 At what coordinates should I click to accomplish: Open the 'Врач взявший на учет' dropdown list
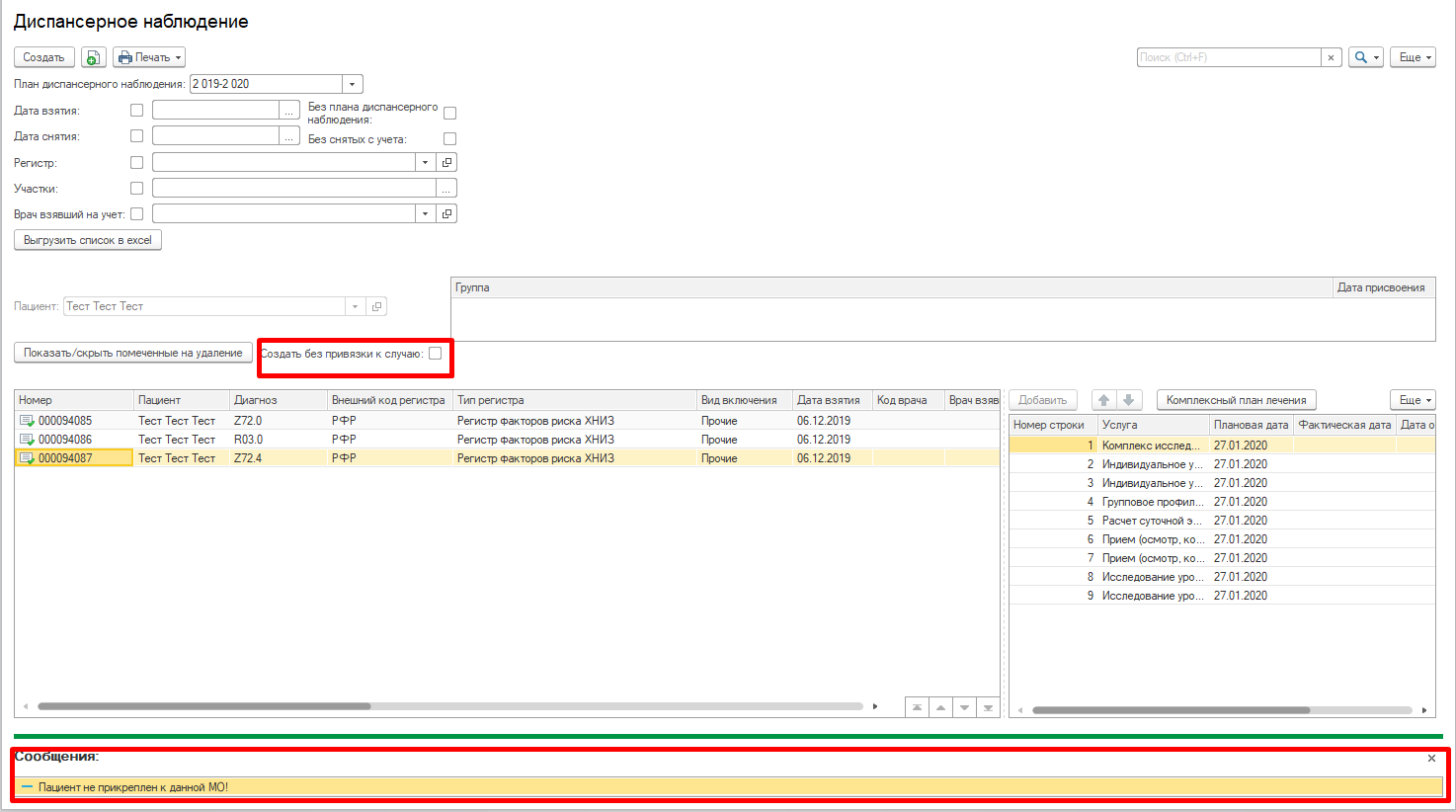click(425, 213)
